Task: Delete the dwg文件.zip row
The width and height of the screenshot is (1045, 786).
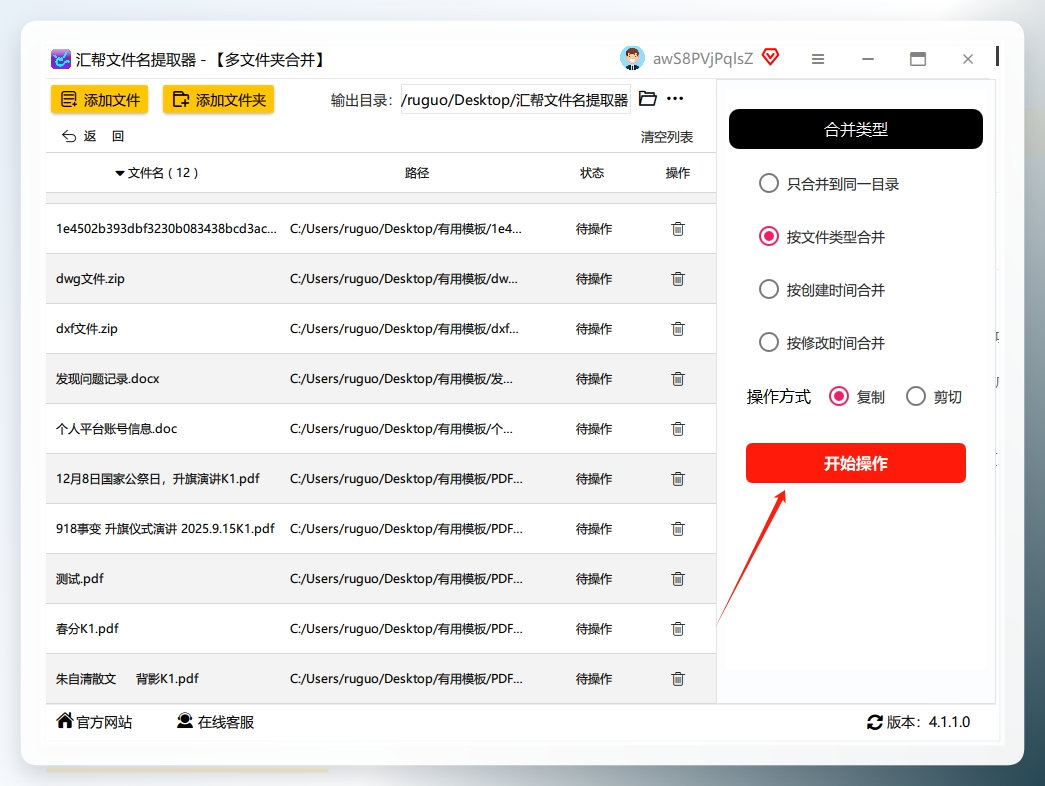Action: click(678, 279)
